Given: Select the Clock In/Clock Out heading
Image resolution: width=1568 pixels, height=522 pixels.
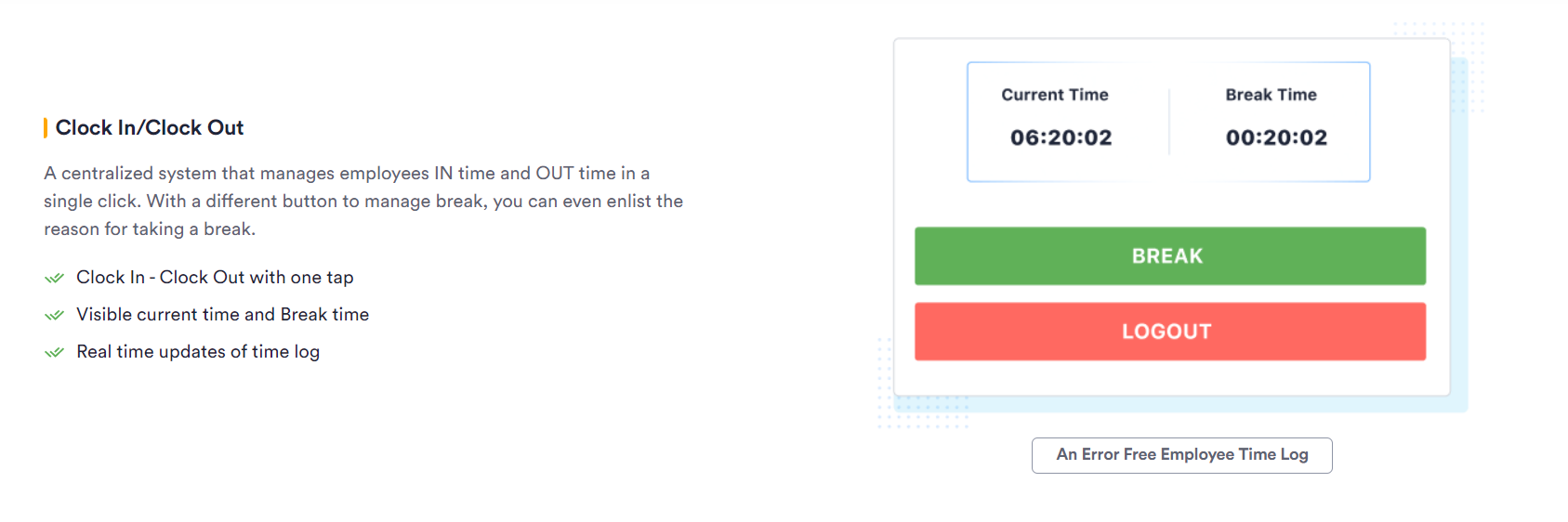Looking at the screenshot, I should coord(150,128).
